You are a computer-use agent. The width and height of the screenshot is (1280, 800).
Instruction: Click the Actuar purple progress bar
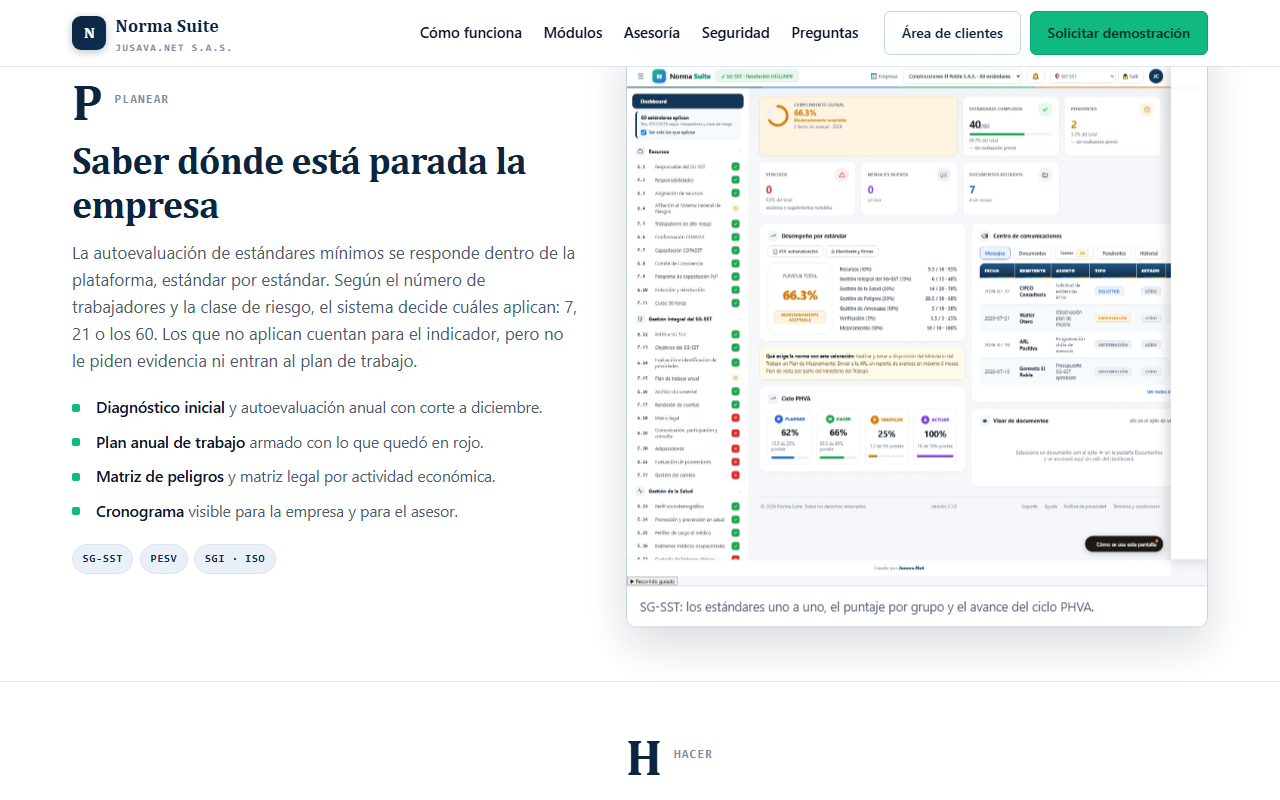click(934, 456)
